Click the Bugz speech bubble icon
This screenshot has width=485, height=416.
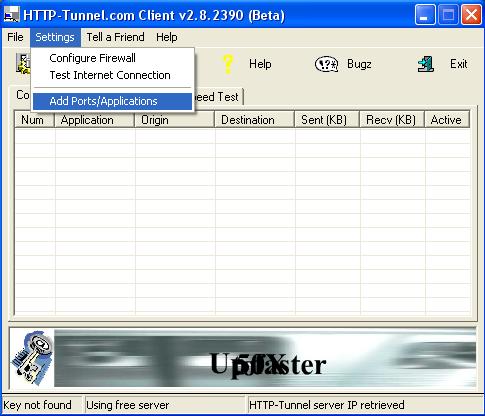pyautogui.click(x=326, y=64)
